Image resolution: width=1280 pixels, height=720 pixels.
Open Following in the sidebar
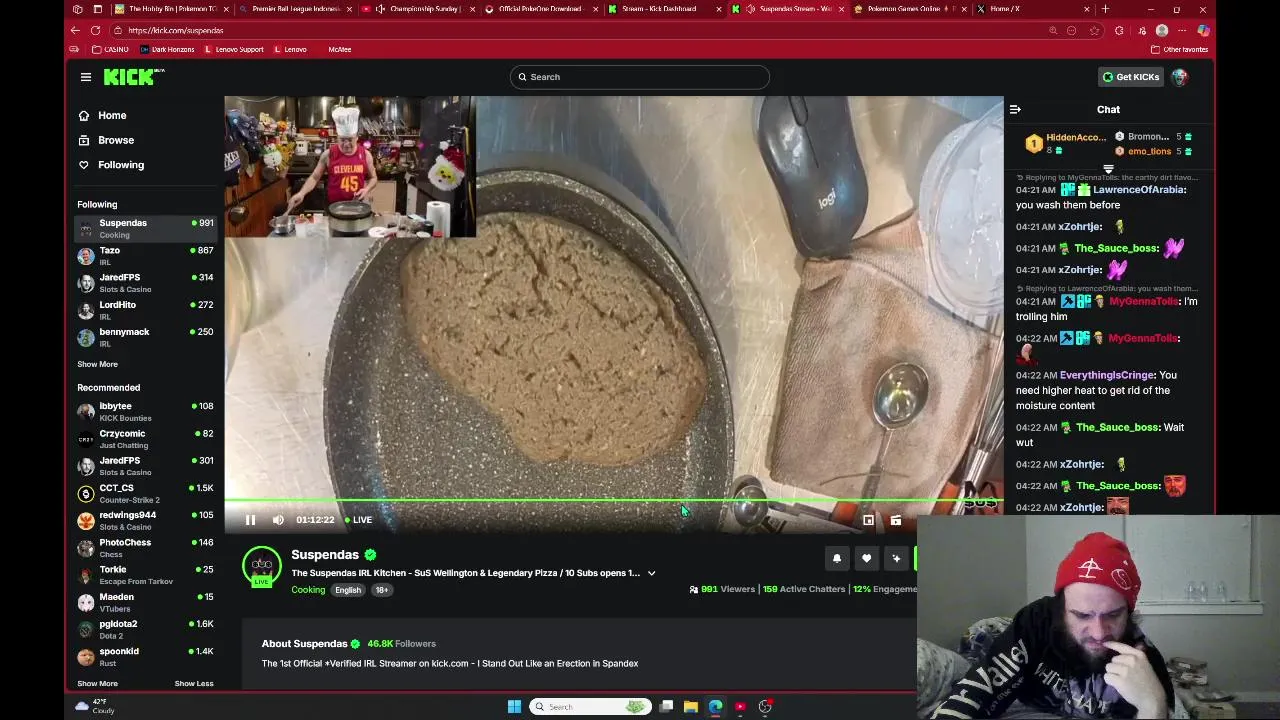(121, 165)
